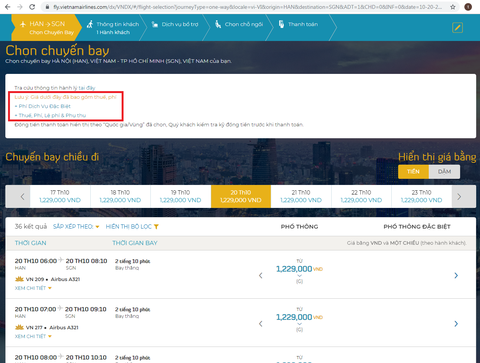The width and height of the screenshot is (480, 363).
Task: Open the Dịch vụ bổ trợ step
Action: tap(175, 24)
